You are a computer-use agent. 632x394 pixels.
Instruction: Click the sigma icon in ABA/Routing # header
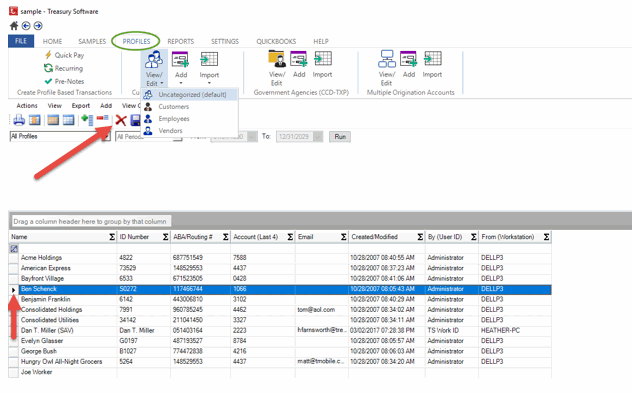(226, 237)
